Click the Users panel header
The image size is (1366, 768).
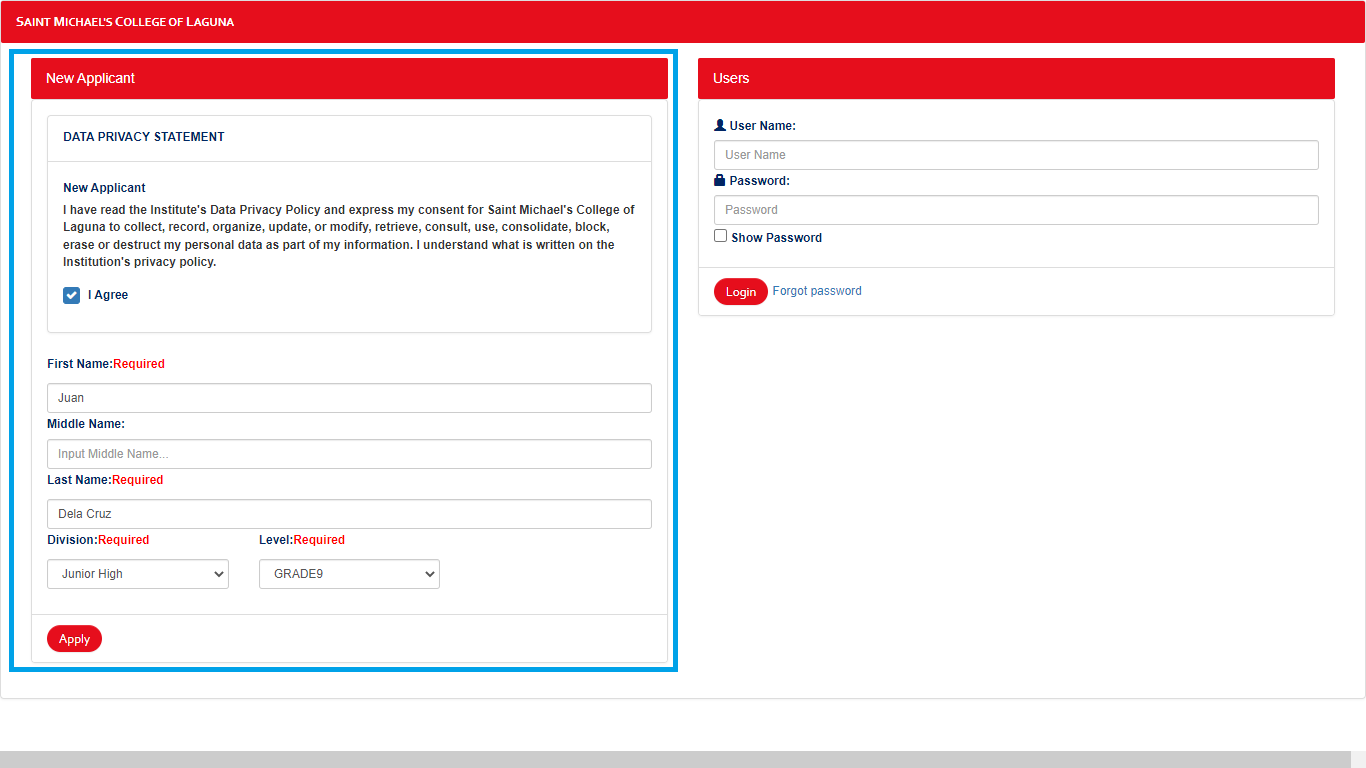[1016, 78]
